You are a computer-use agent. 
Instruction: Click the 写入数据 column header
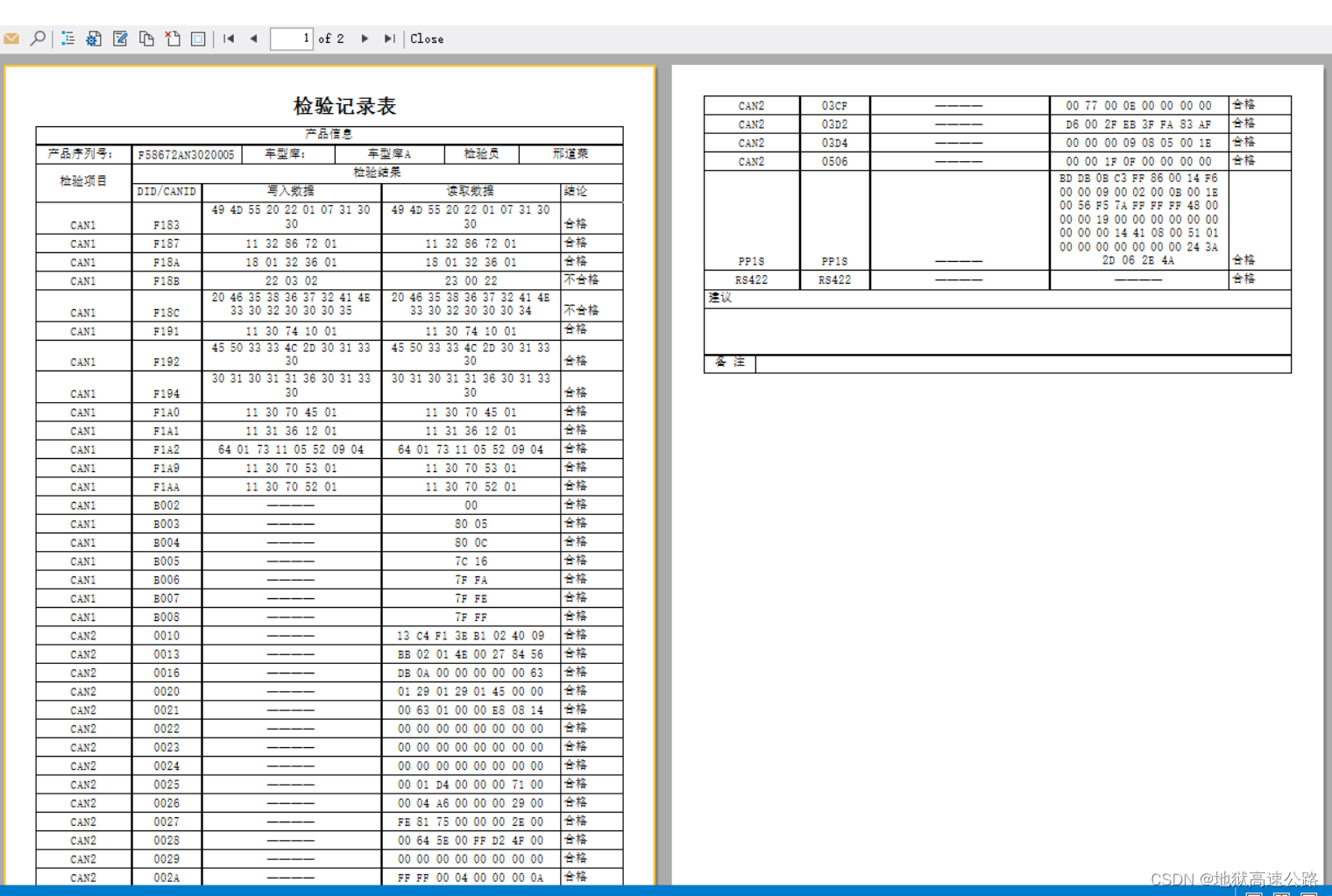(291, 191)
